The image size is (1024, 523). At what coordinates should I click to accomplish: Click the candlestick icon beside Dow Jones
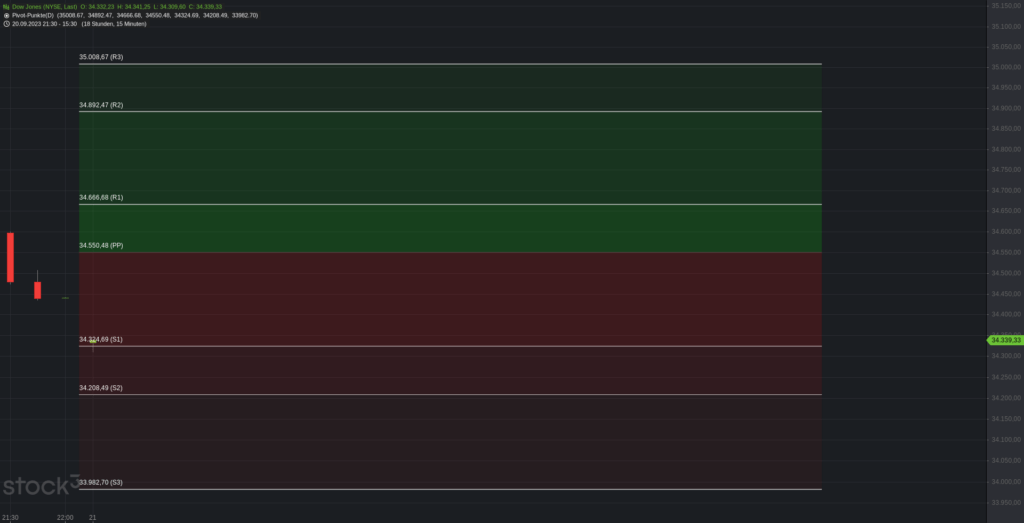tap(6, 7)
